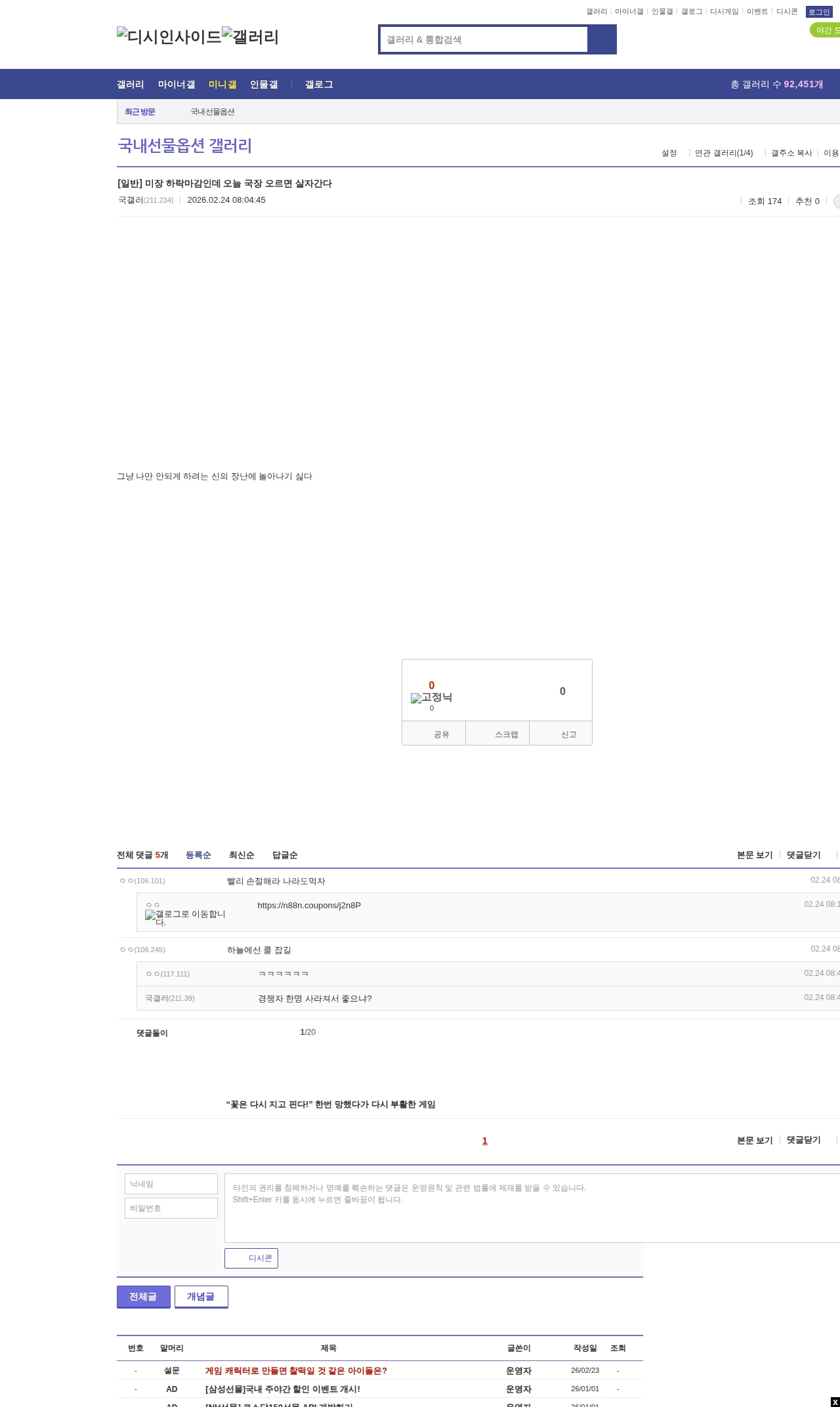Open the n88n.coupons link in the comment
This screenshot has width=840, height=1407.
tap(309, 906)
